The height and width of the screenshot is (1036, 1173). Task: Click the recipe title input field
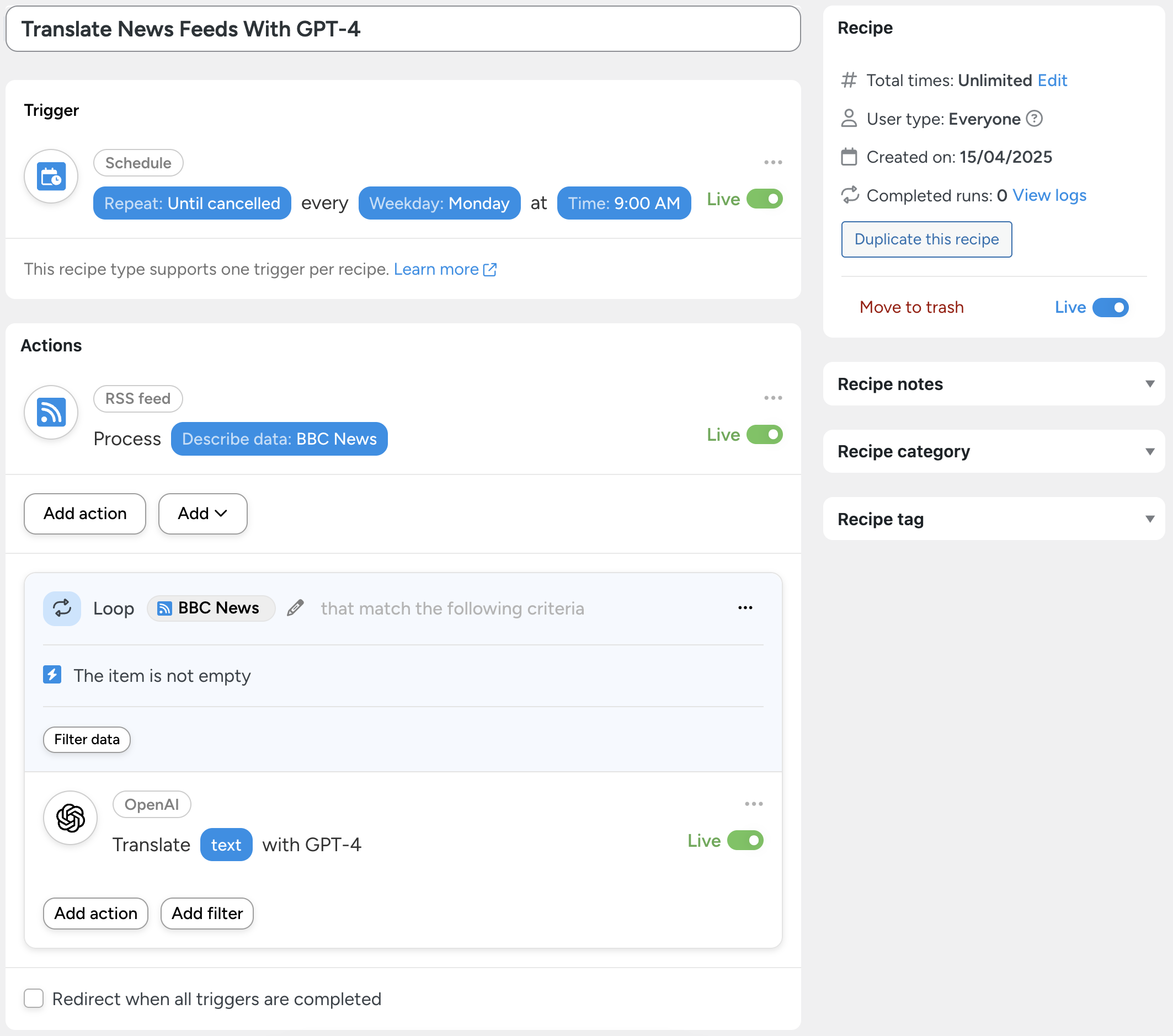(x=402, y=29)
